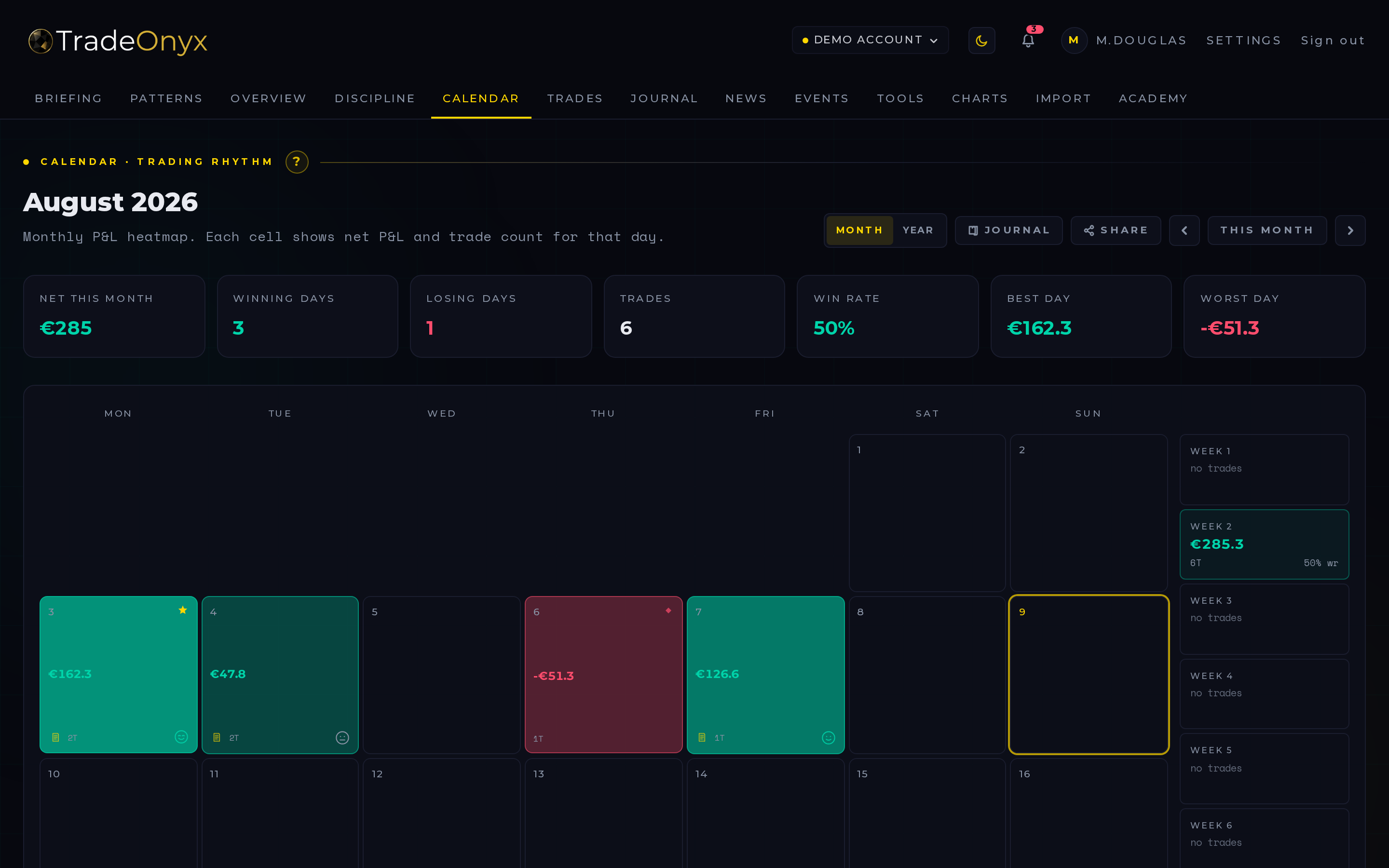
Task: Click the journal note icon on August 4
Action: 217,737
